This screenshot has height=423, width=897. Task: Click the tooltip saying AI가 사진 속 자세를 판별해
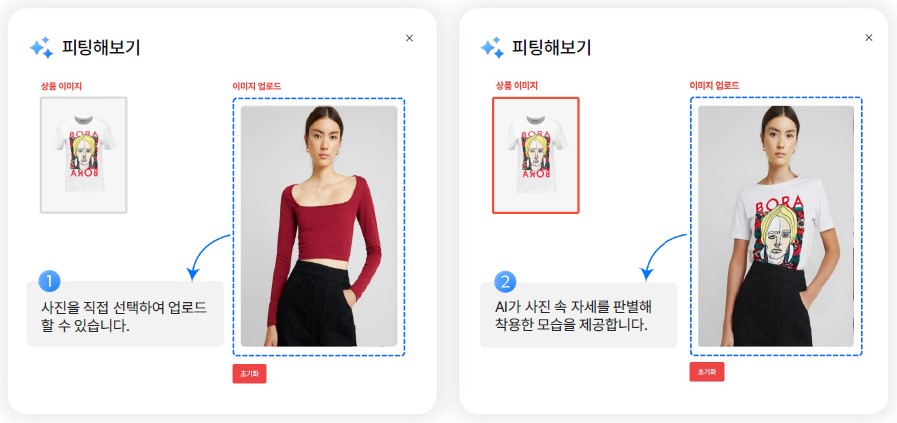coord(578,315)
